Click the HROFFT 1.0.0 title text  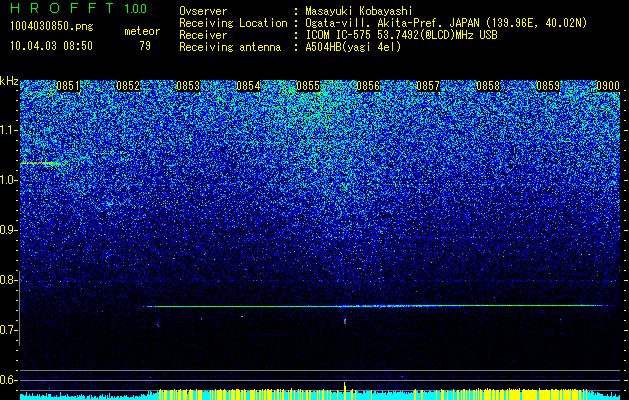click(x=79, y=8)
